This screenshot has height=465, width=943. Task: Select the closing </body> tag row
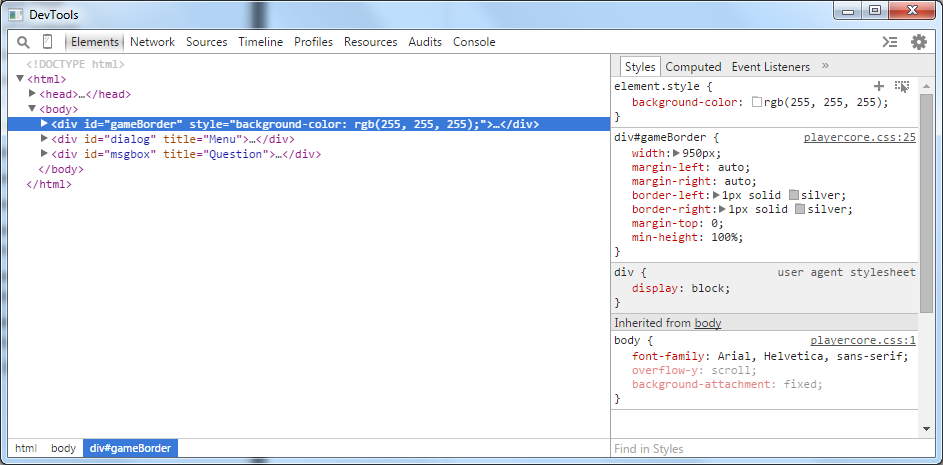(61, 170)
